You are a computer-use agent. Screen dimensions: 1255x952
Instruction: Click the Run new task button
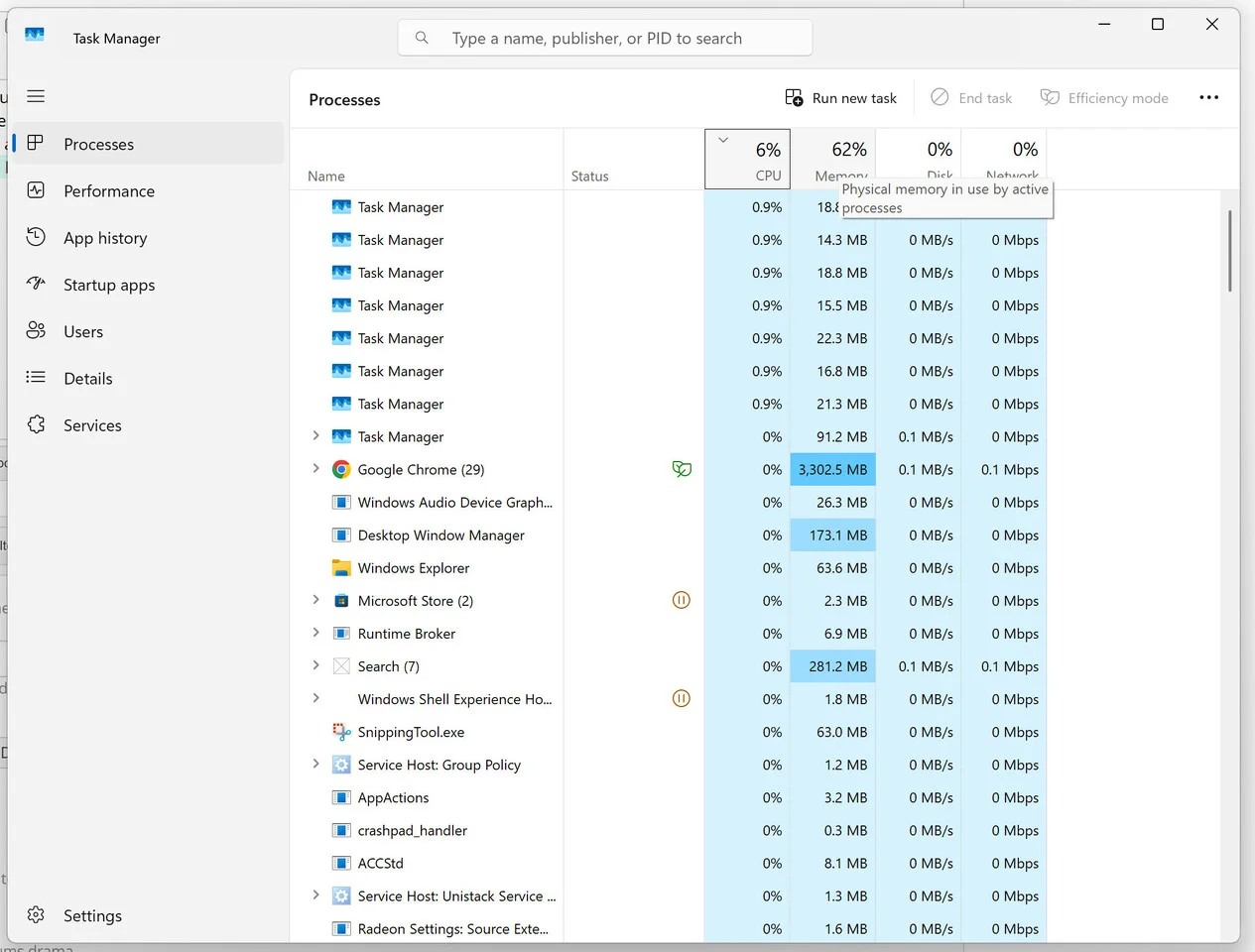[x=841, y=97]
